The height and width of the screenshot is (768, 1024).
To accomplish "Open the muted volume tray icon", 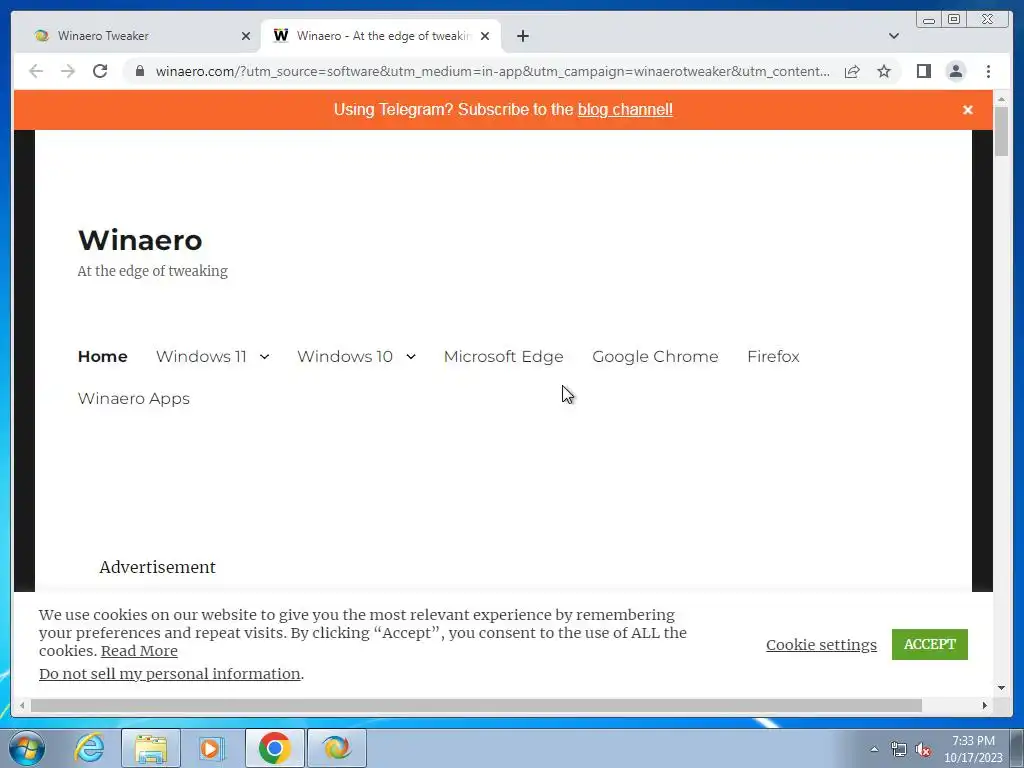I will (923, 749).
